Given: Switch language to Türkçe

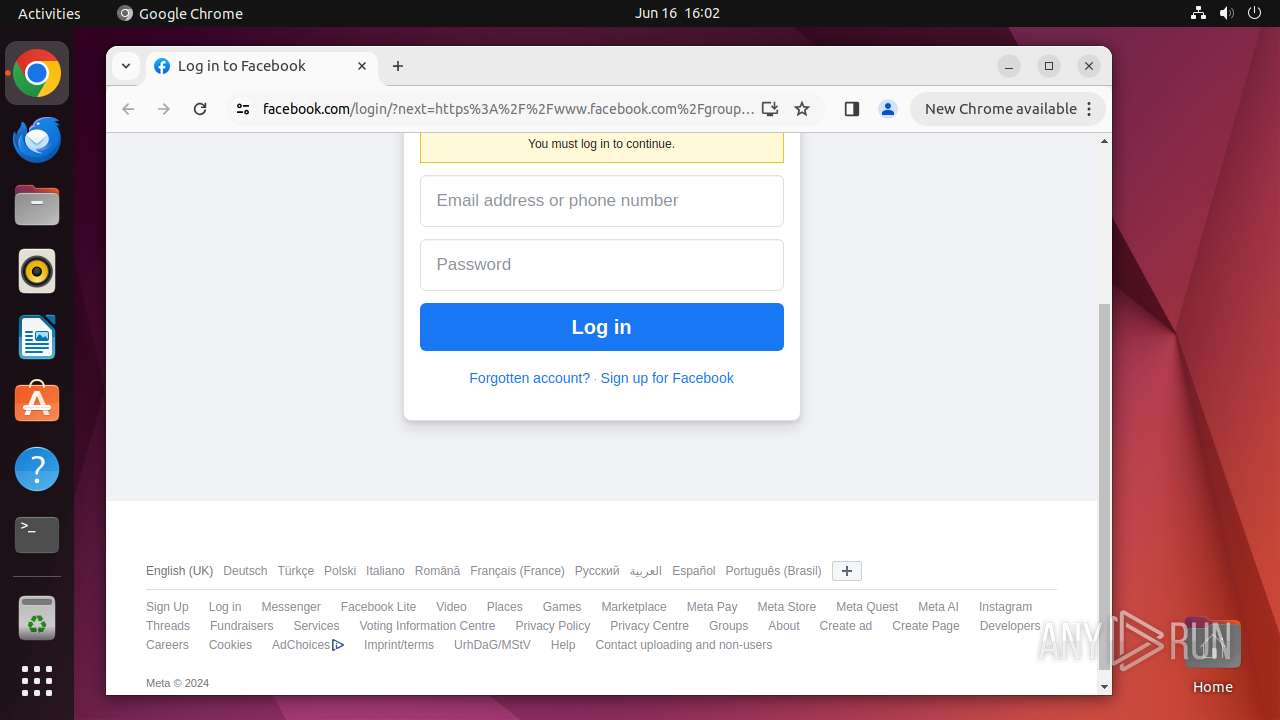Looking at the screenshot, I should pyautogui.click(x=296, y=571).
